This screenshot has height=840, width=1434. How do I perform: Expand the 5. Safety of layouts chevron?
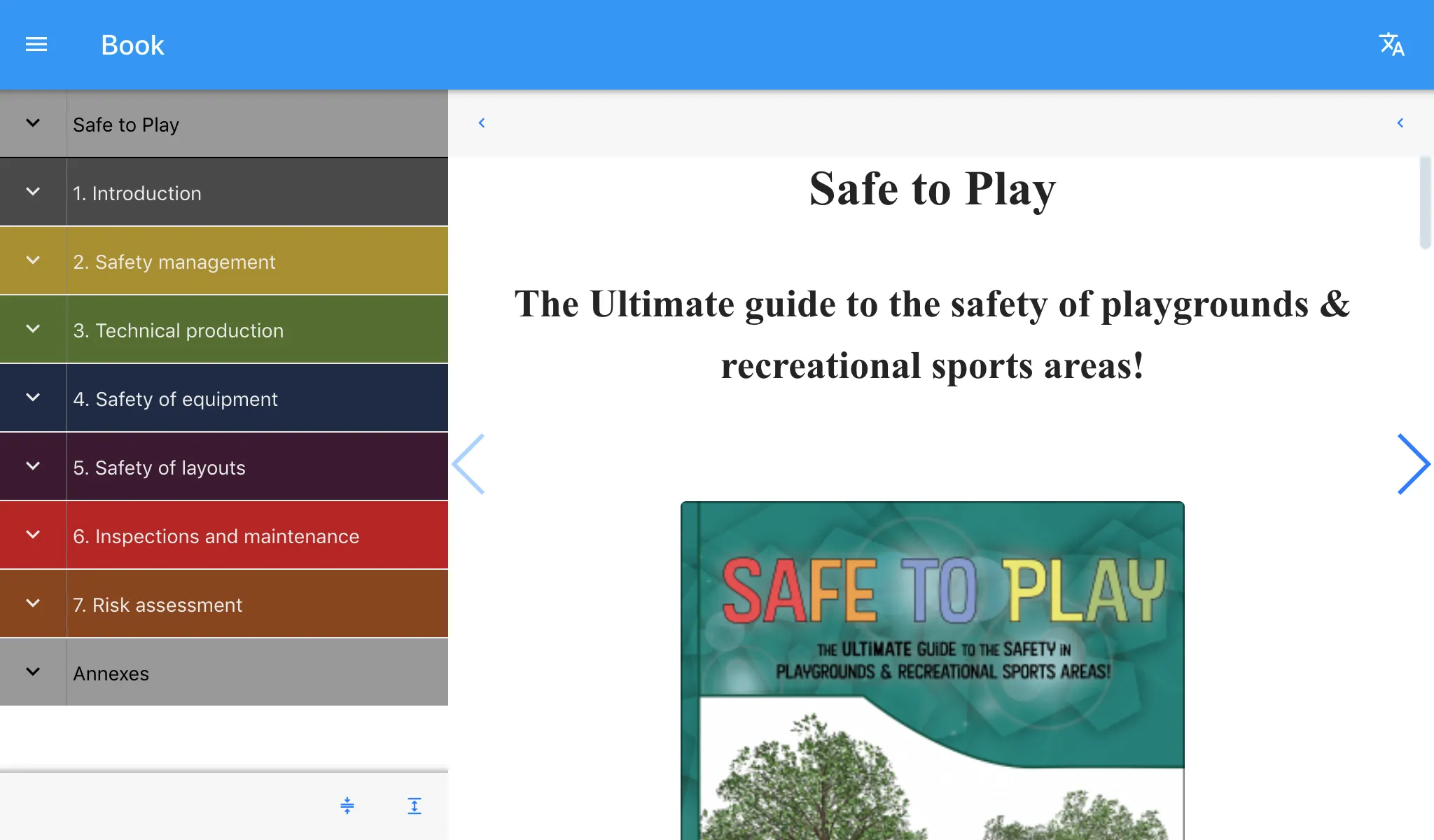pos(33,466)
